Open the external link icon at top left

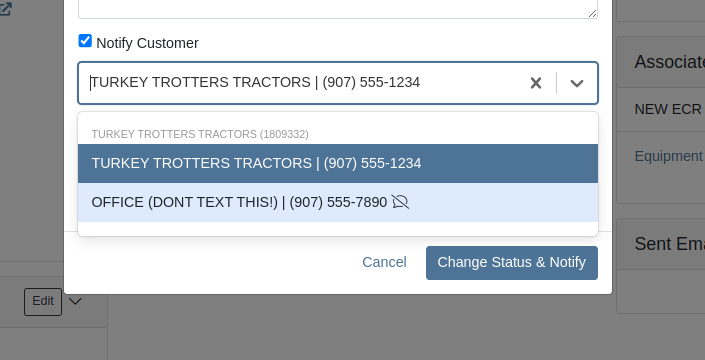(5, 9)
